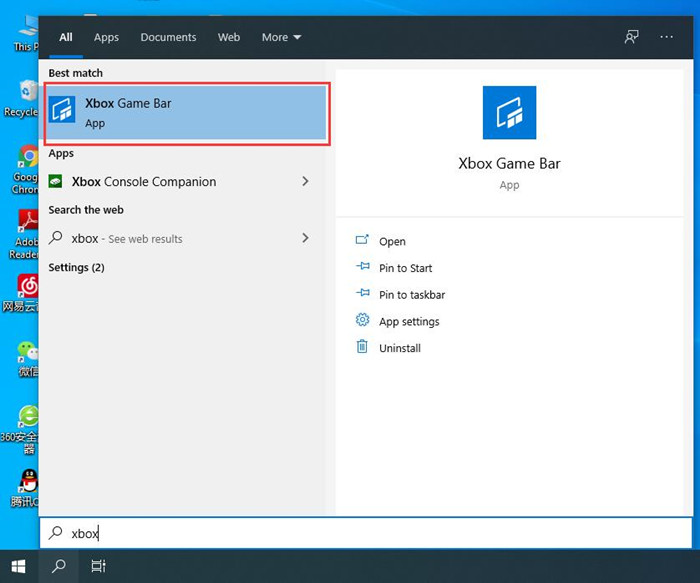Viewport: 700px width, 583px height.
Task: Click the large Xbox Game Bar tile icon
Action: point(509,112)
